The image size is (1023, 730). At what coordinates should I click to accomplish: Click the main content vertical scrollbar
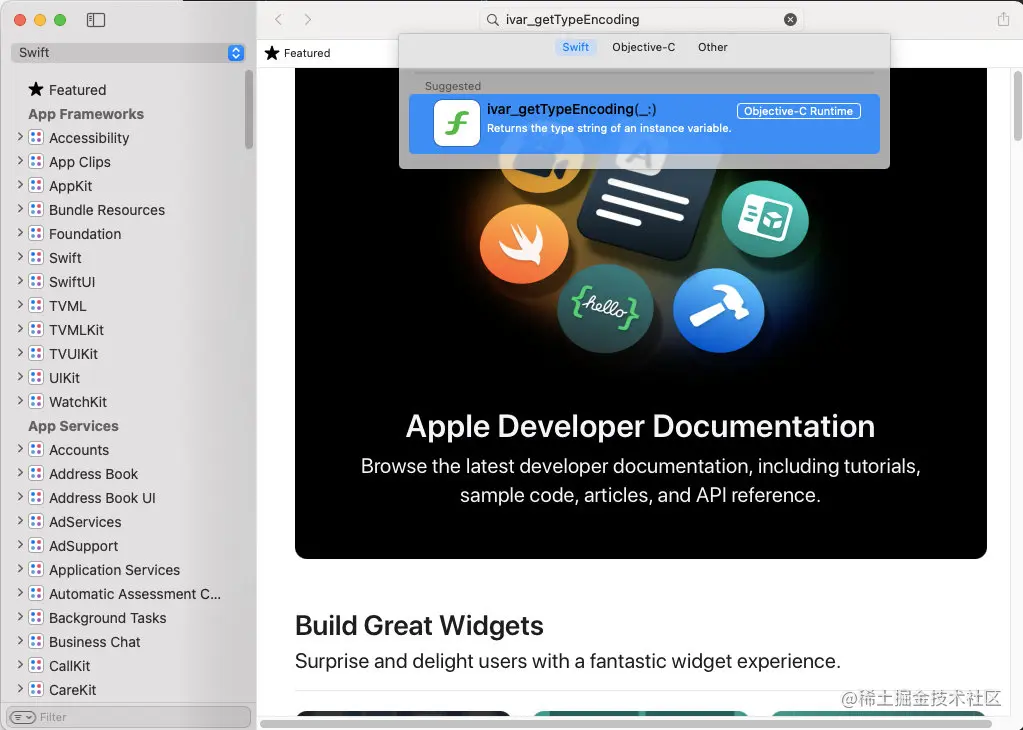(x=1017, y=104)
